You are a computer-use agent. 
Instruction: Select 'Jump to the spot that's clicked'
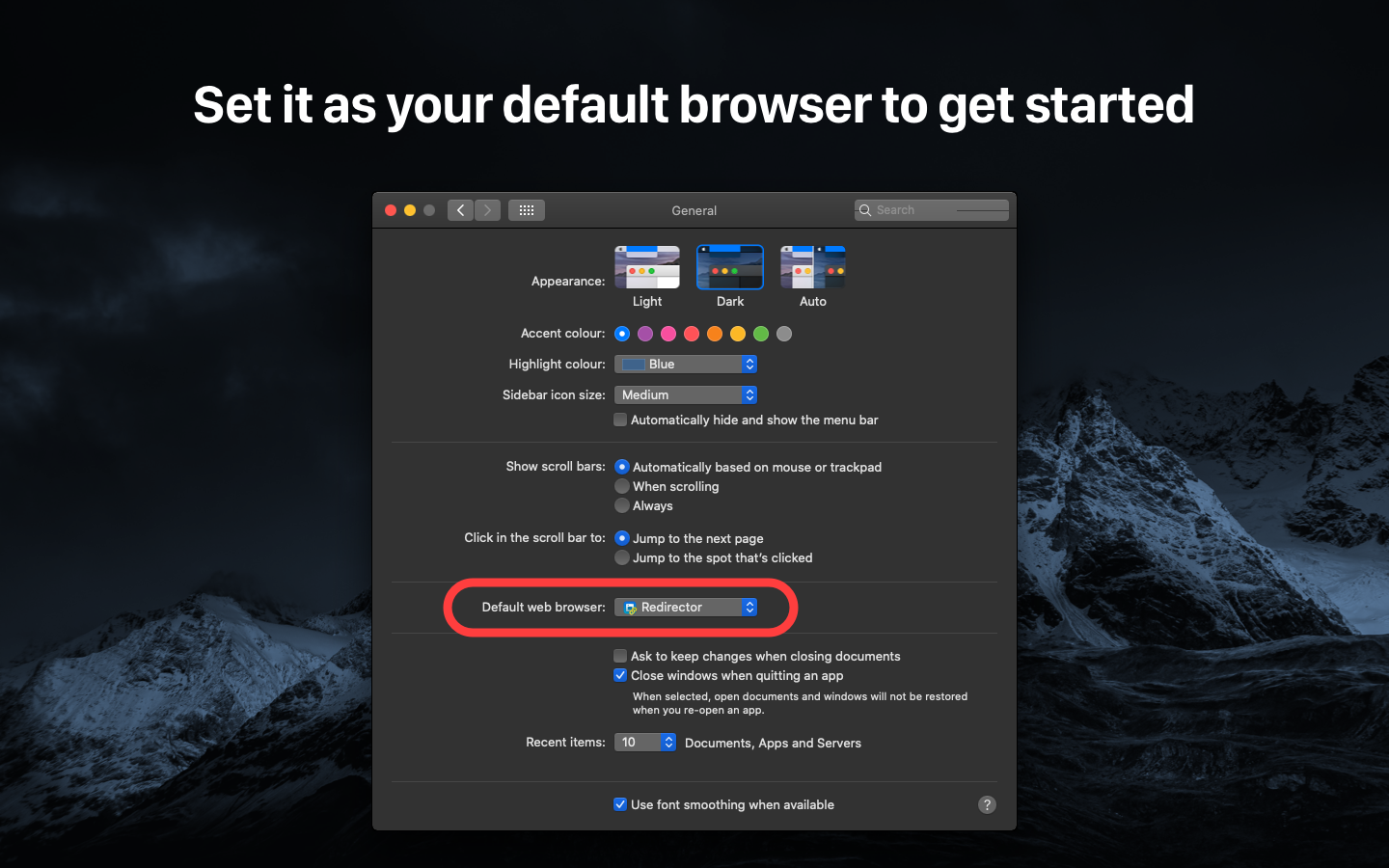[x=622, y=557]
